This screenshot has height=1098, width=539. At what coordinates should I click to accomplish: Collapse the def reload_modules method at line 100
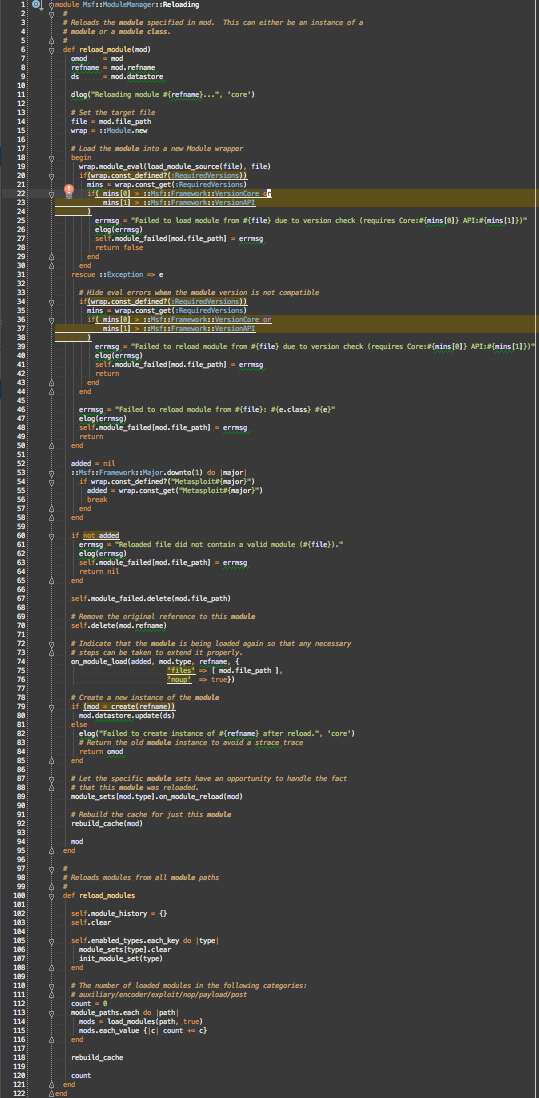pos(51,896)
